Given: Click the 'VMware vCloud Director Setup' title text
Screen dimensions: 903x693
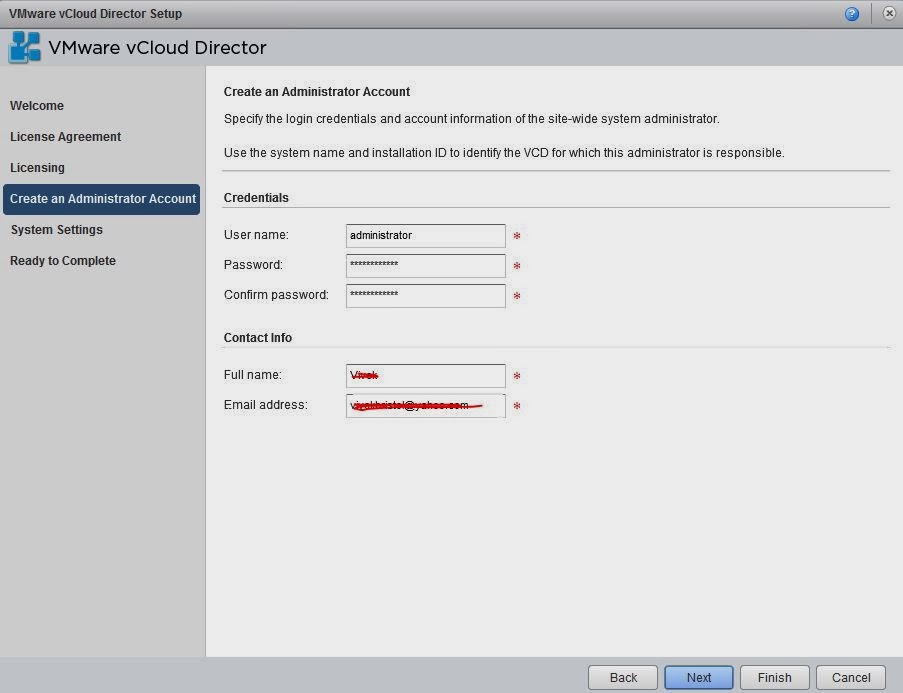Looking at the screenshot, I should [x=95, y=14].
